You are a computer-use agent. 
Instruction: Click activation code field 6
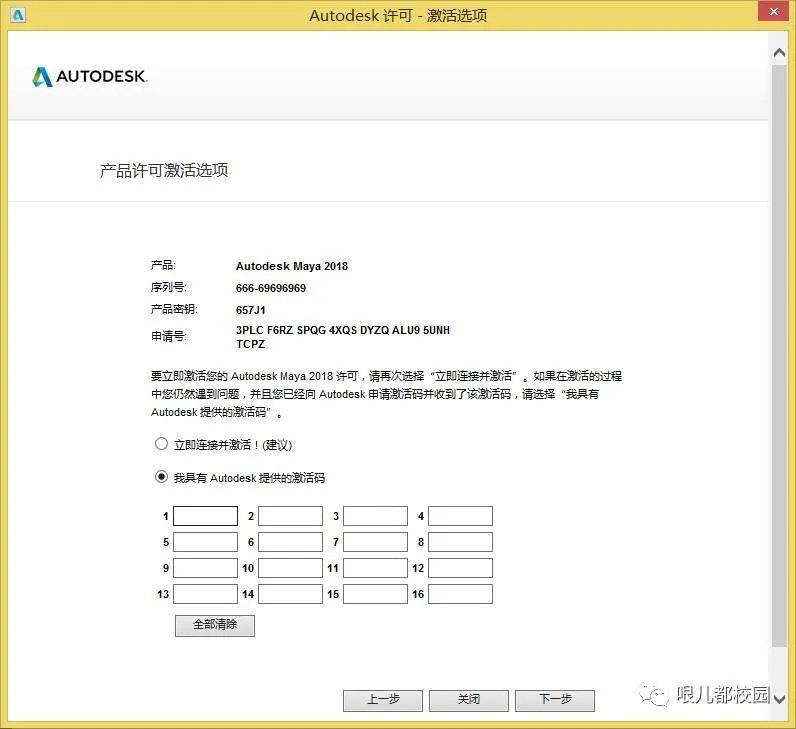[290, 542]
